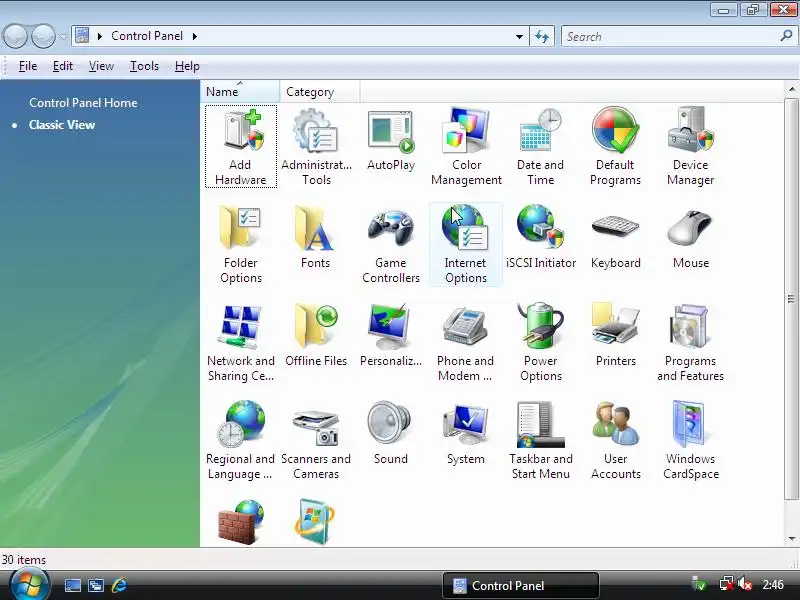Click the taskbar clock
Viewport: 800px width, 600px height.
click(773, 585)
